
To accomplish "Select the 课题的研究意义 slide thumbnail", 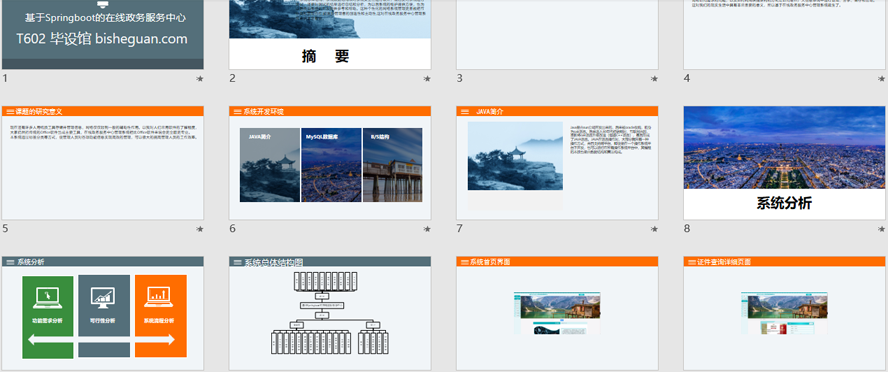I will 103,163.
